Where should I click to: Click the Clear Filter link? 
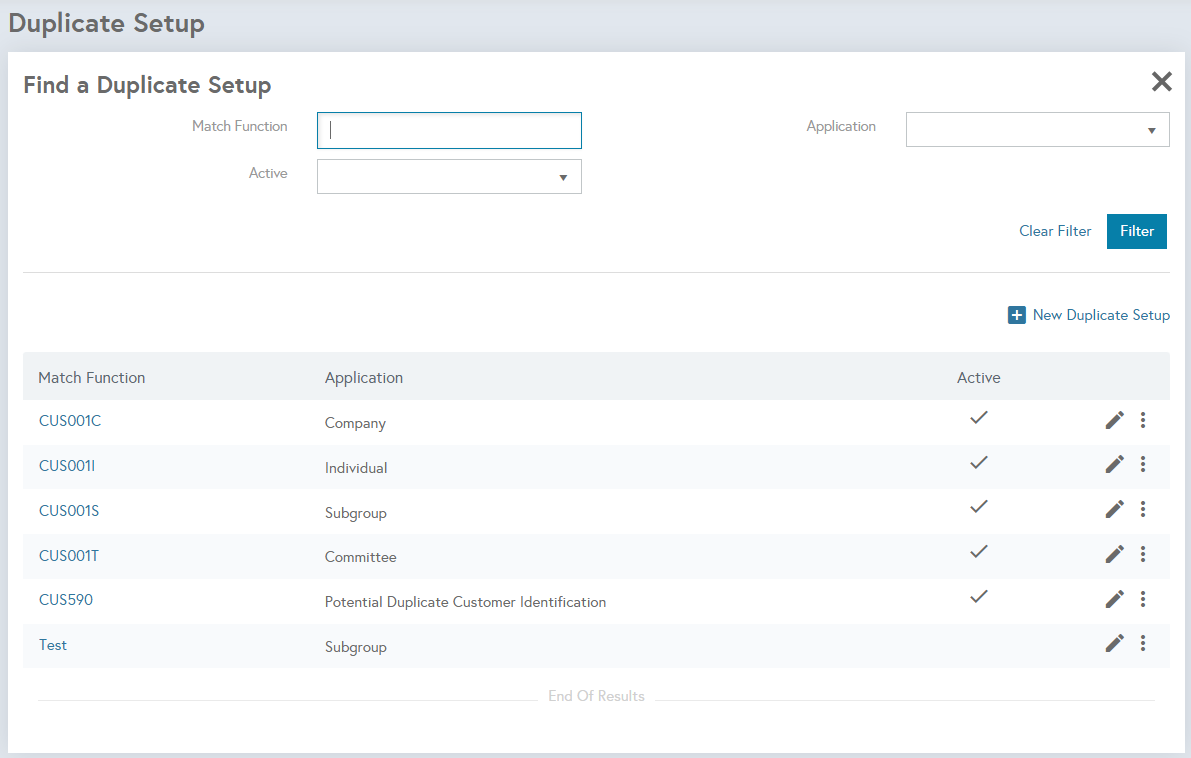click(1055, 231)
